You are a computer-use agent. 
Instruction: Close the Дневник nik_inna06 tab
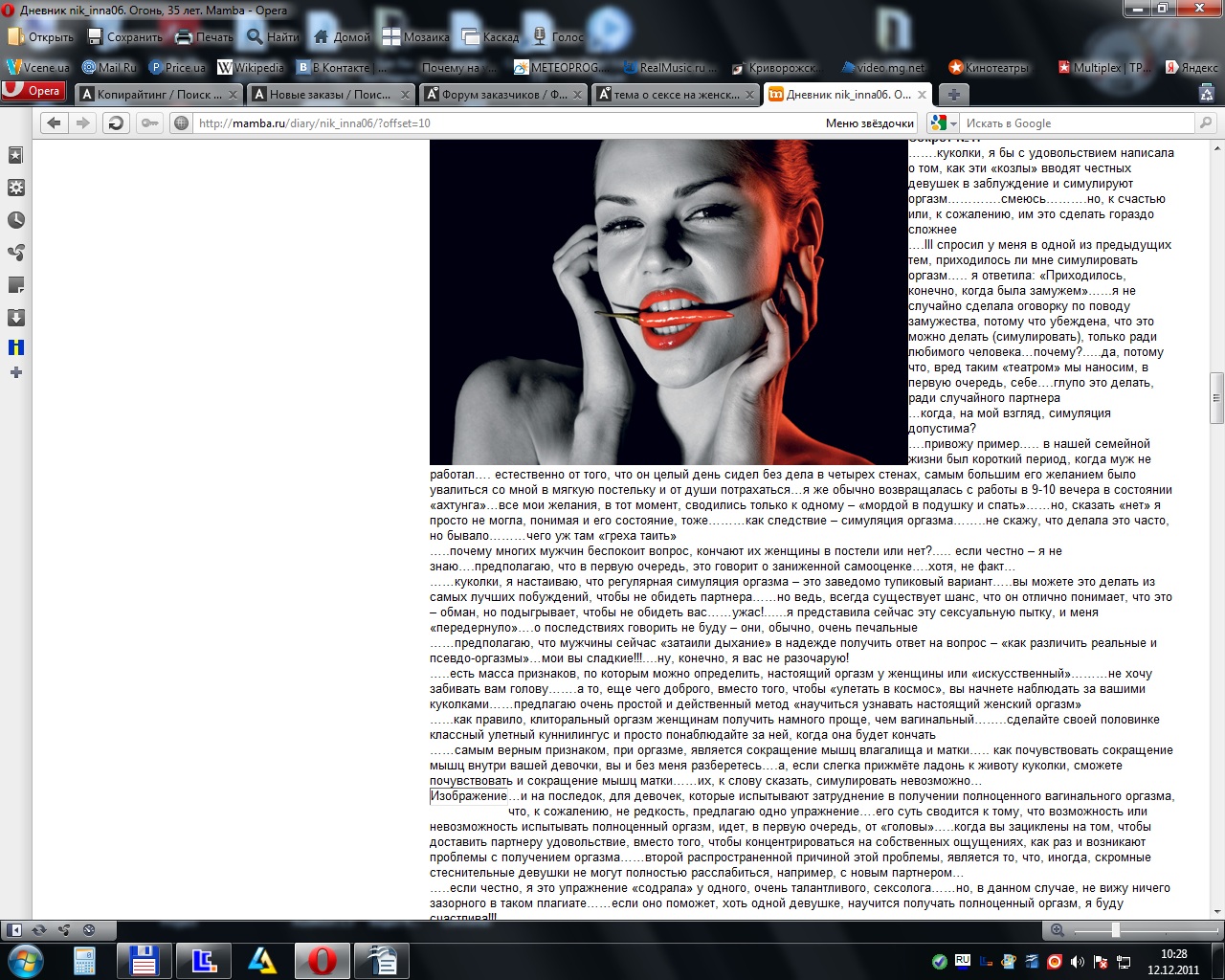923,95
